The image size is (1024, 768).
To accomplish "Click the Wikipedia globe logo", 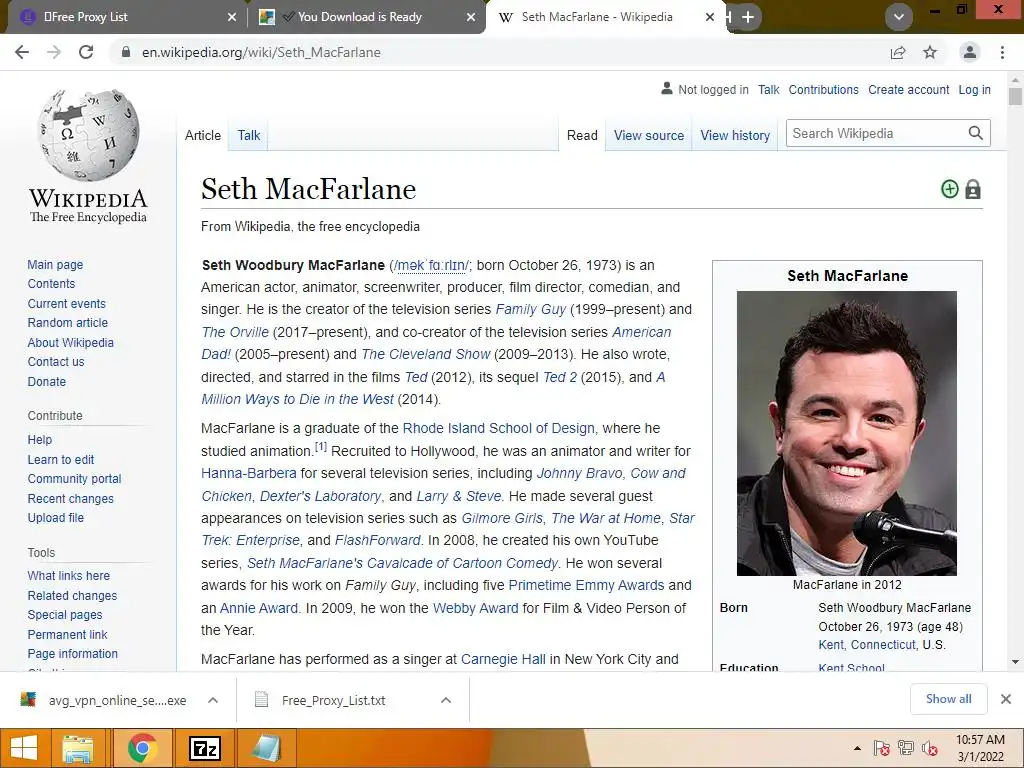I will tap(88, 135).
